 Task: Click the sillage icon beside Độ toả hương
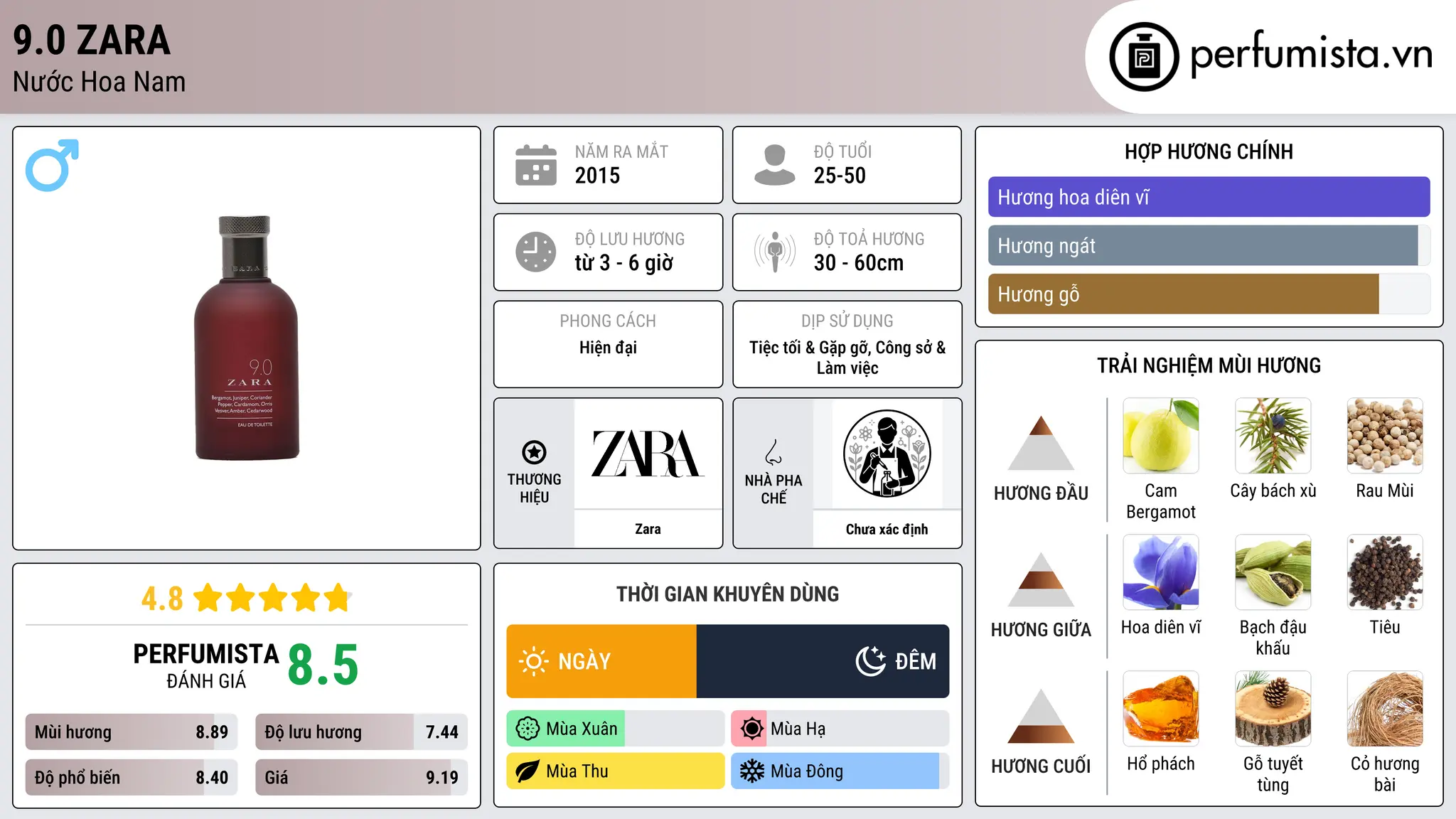pyautogui.click(x=775, y=252)
